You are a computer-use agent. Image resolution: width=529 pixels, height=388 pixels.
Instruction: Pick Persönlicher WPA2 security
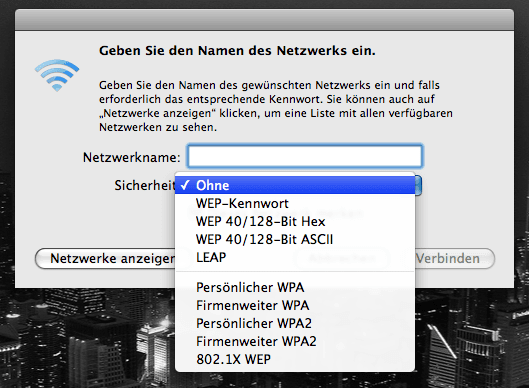click(295, 323)
